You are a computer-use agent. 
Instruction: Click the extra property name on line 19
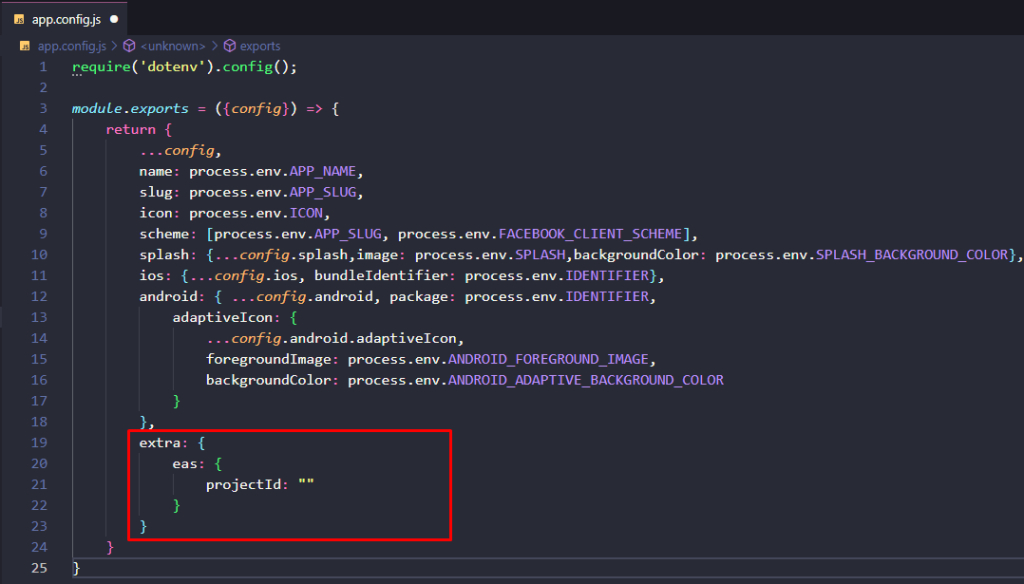[156, 442]
